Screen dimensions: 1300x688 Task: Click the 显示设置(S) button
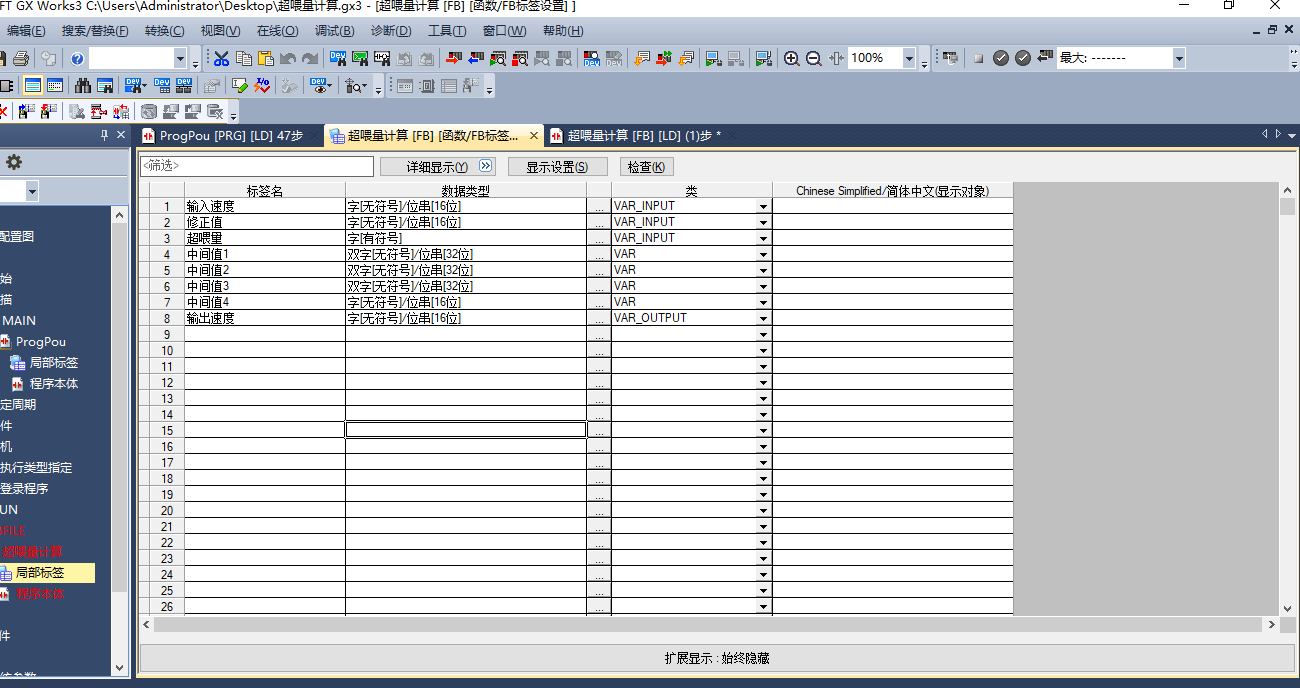(x=557, y=167)
